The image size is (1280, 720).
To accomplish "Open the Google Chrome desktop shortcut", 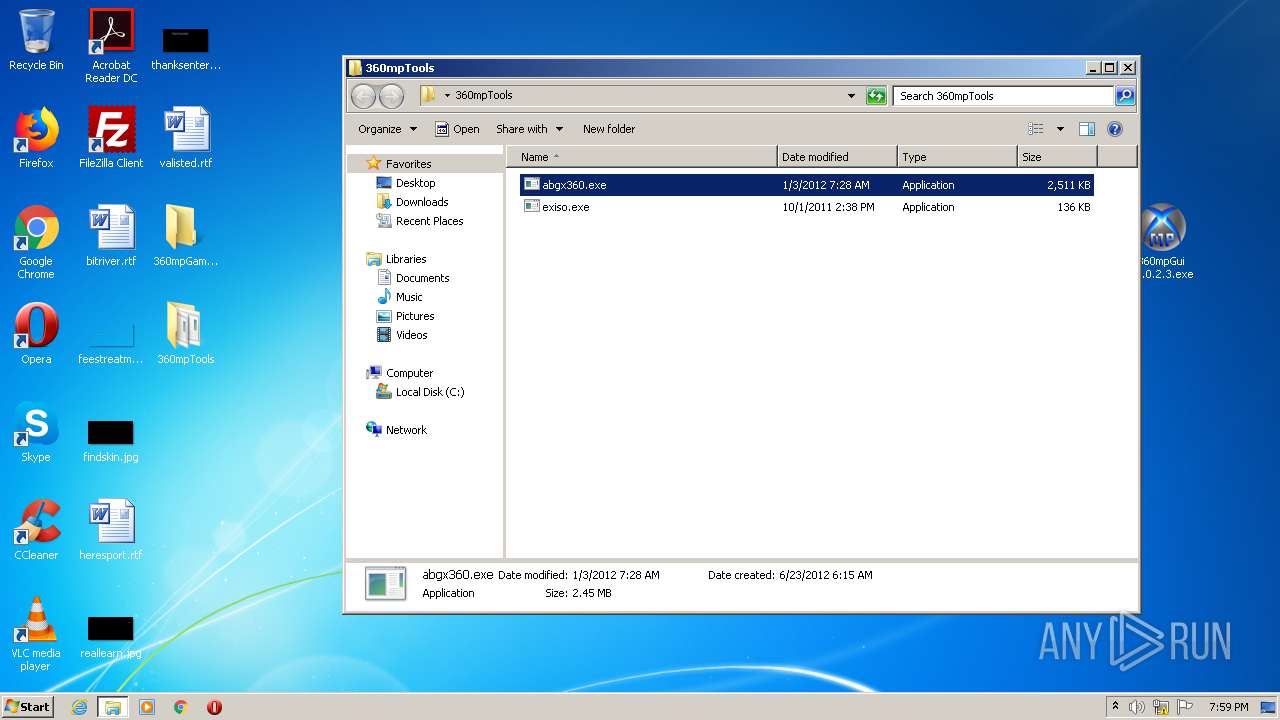I will coord(36,241).
